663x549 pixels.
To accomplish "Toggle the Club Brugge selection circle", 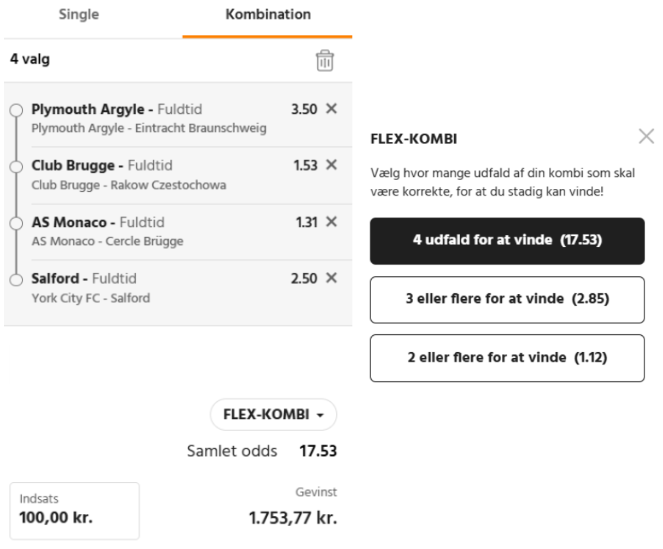I will coord(16,166).
